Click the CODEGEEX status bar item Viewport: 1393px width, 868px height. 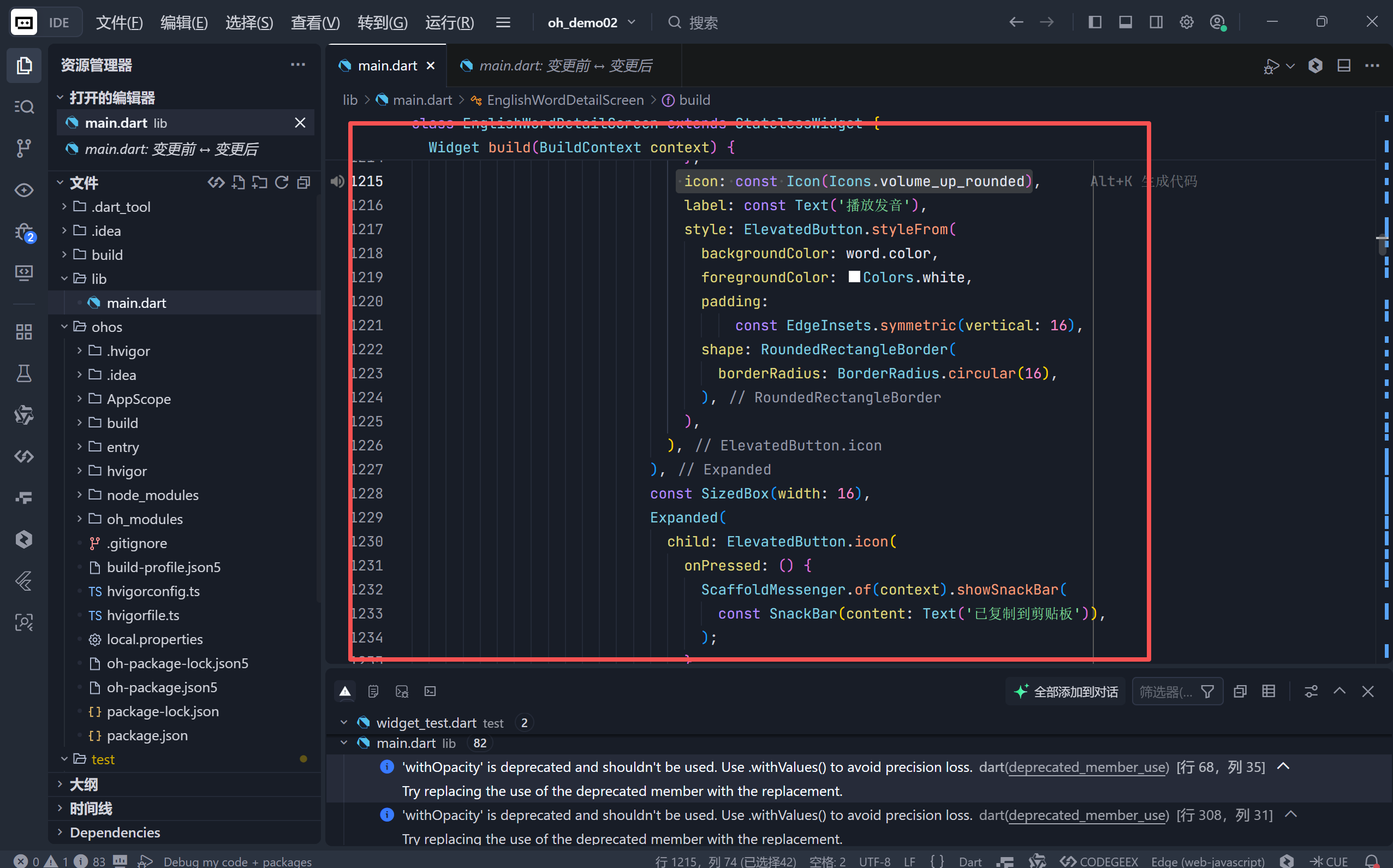click(1099, 861)
